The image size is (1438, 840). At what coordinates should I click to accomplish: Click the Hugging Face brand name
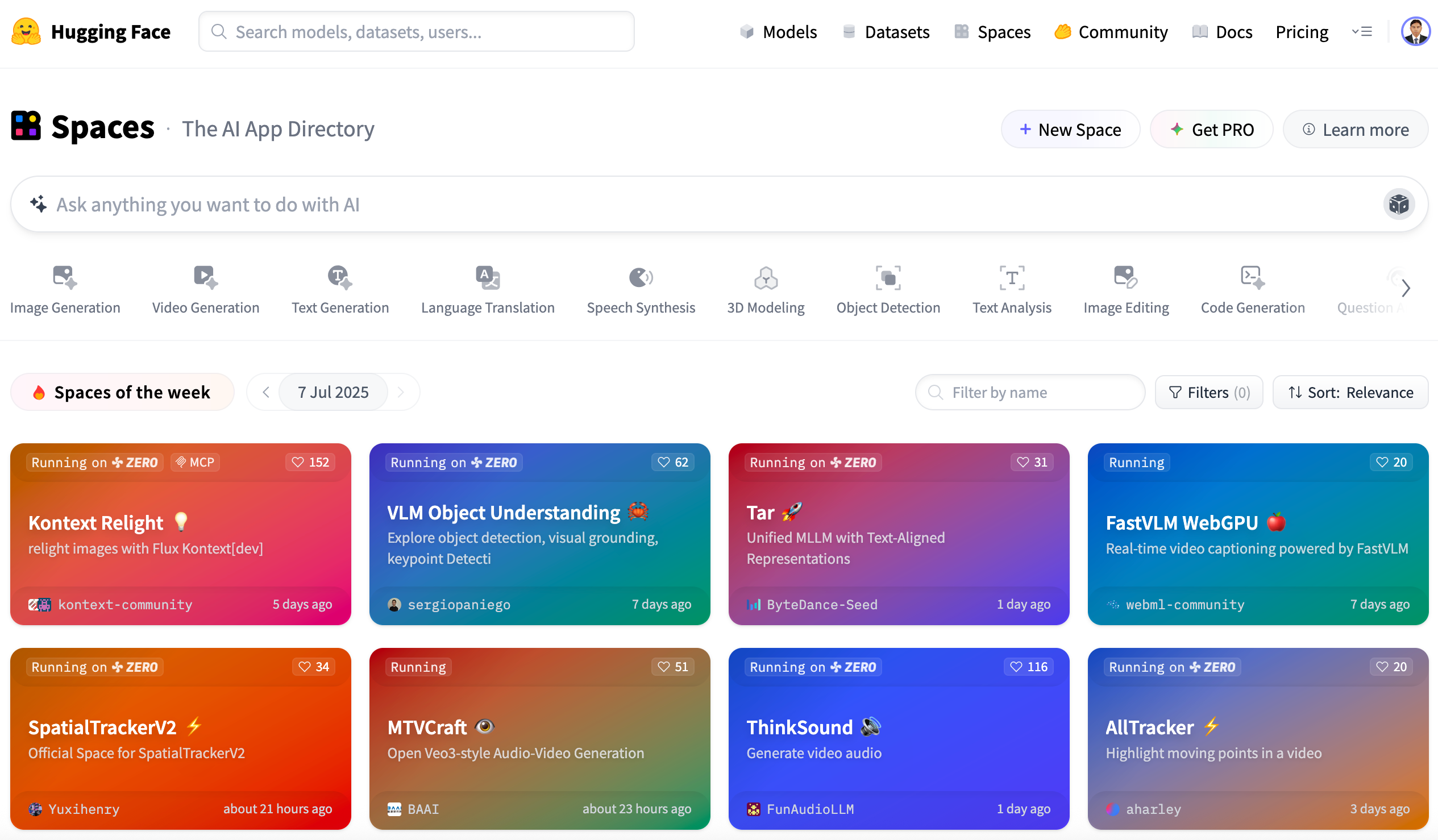click(111, 31)
